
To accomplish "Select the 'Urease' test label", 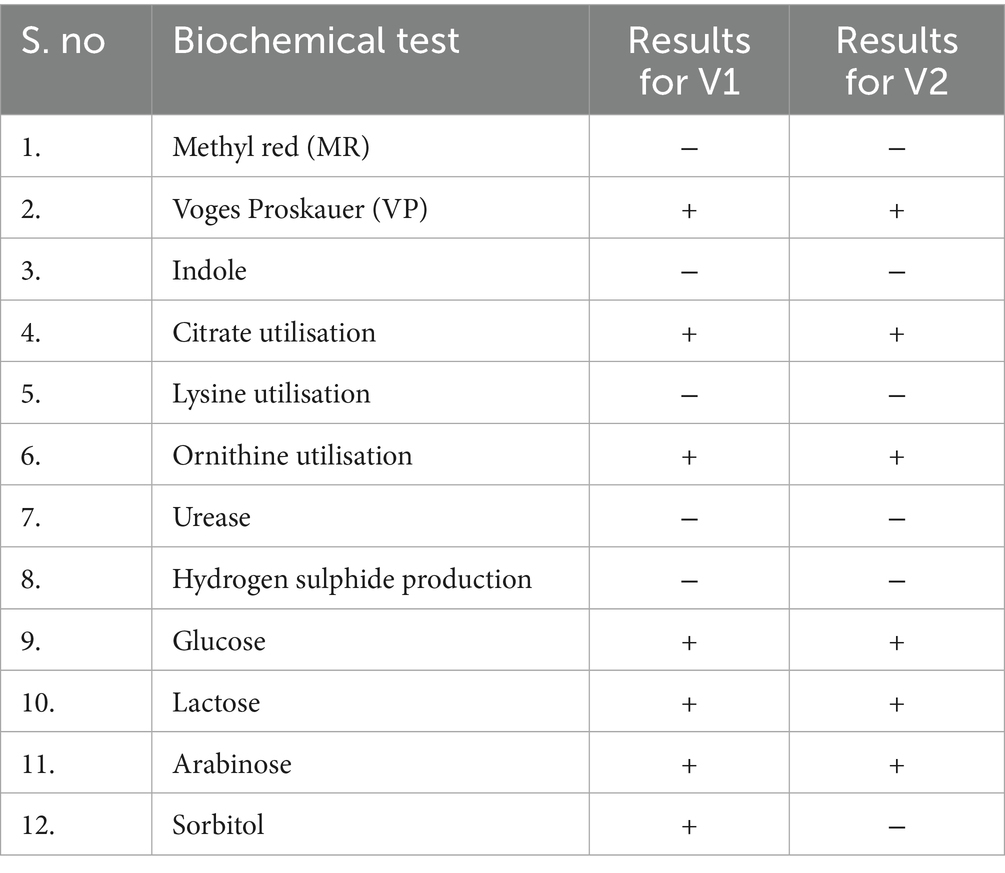I will point(211,517).
